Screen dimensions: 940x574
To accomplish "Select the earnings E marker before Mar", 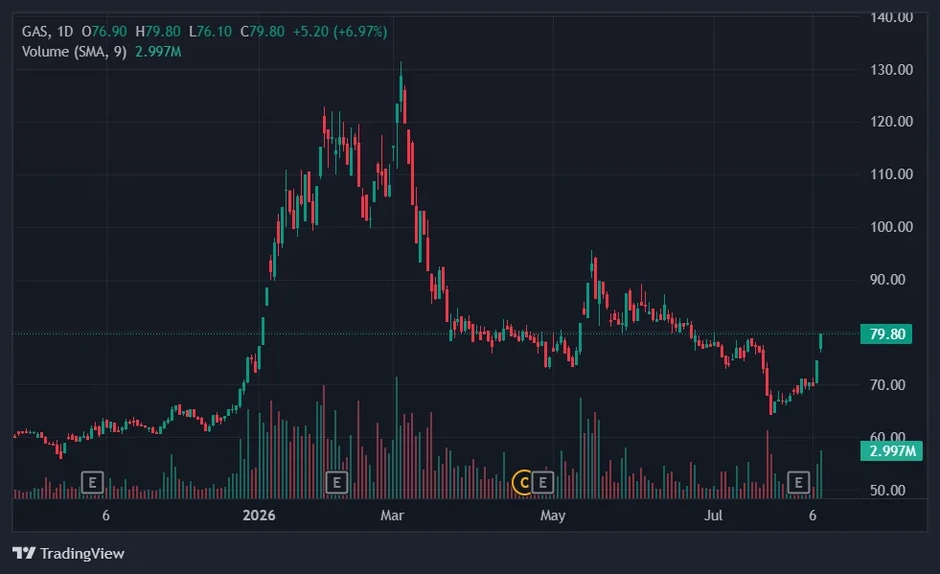I will [x=336, y=482].
